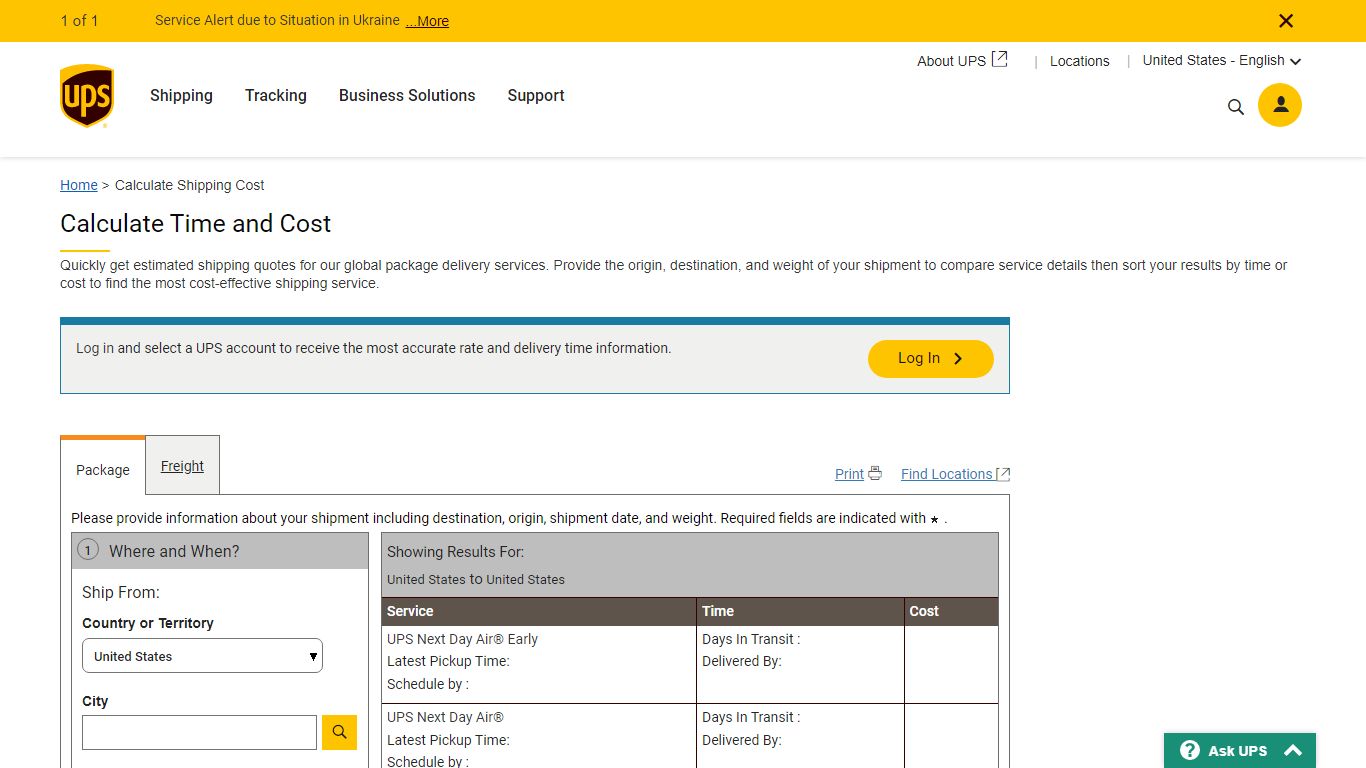The height and width of the screenshot is (768, 1366).
Task: Click external link icon beside Find Locations
Action: pyautogui.click(x=1003, y=474)
